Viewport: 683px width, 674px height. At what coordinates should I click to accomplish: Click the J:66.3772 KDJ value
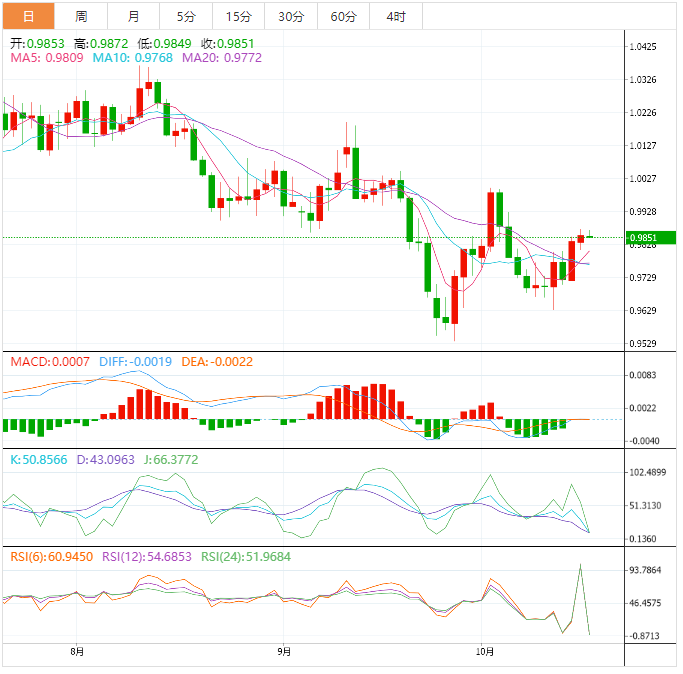point(171,460)
